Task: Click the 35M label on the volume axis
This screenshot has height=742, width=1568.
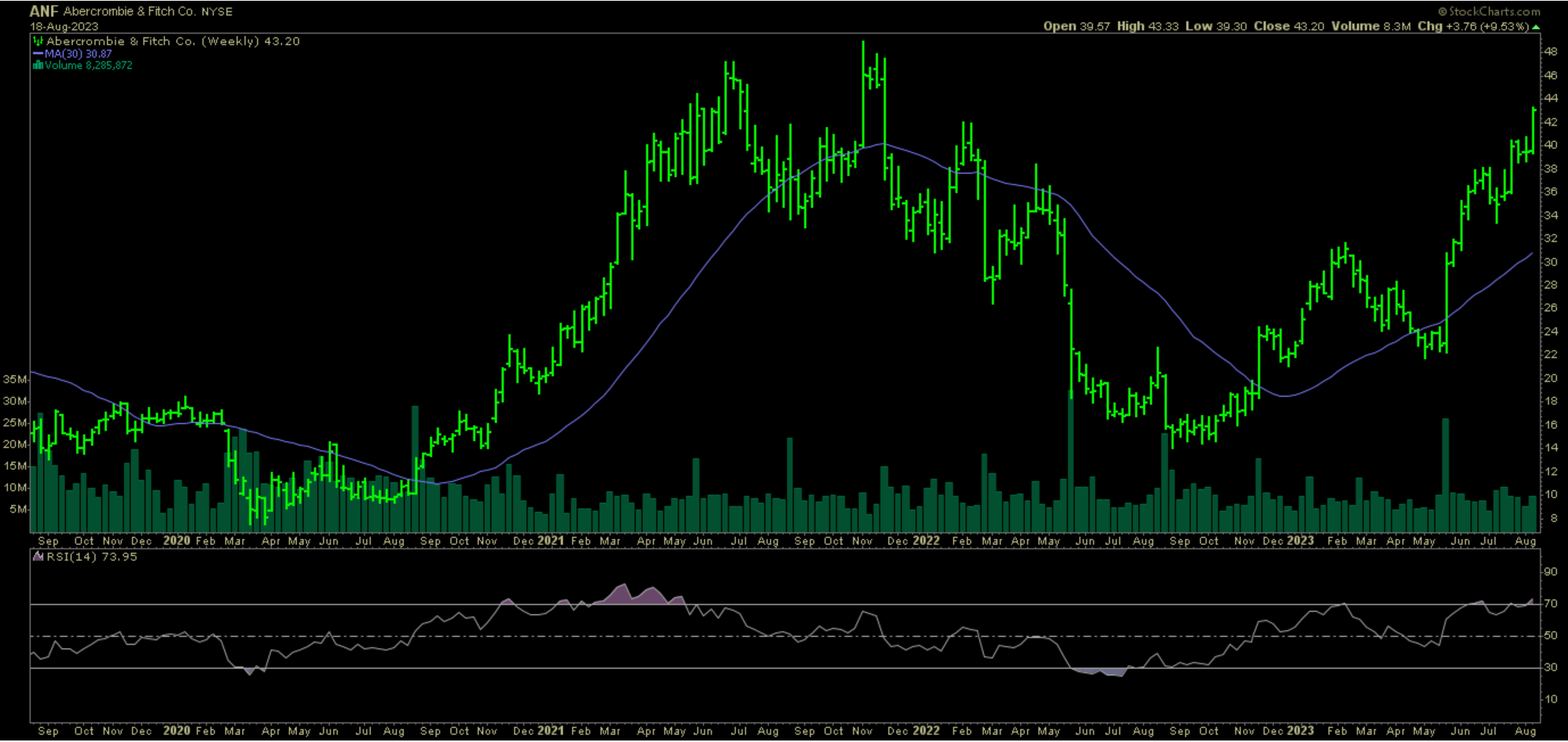Action: pos(14,379)
